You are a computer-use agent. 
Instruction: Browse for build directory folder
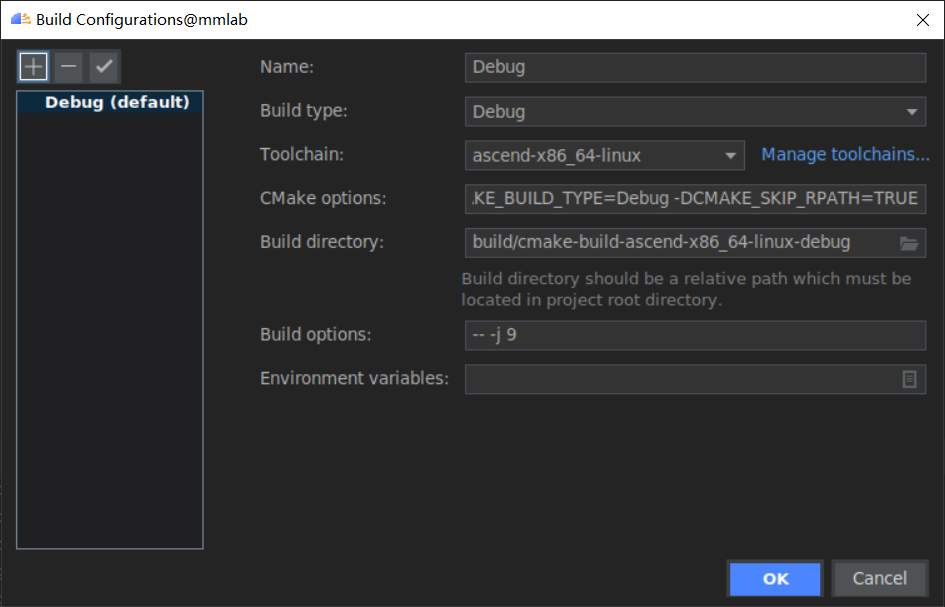[909, 242]
